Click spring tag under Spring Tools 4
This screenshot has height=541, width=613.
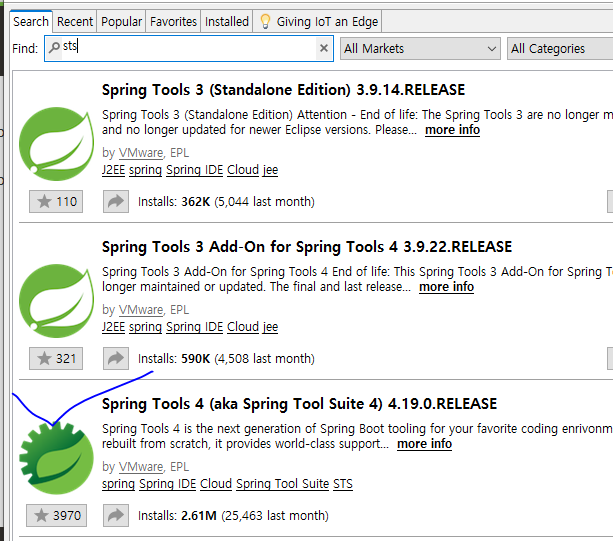[x=118, y=484]
